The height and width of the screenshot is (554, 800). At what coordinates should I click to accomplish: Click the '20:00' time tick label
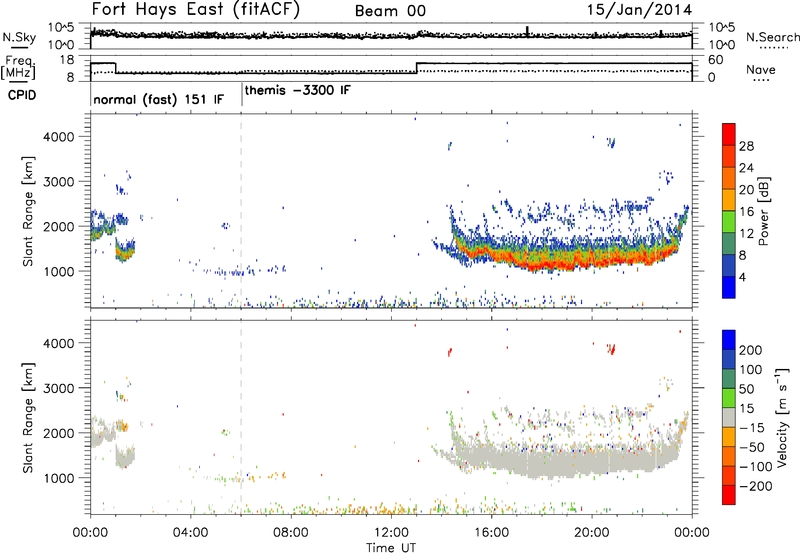pos(591,533)
